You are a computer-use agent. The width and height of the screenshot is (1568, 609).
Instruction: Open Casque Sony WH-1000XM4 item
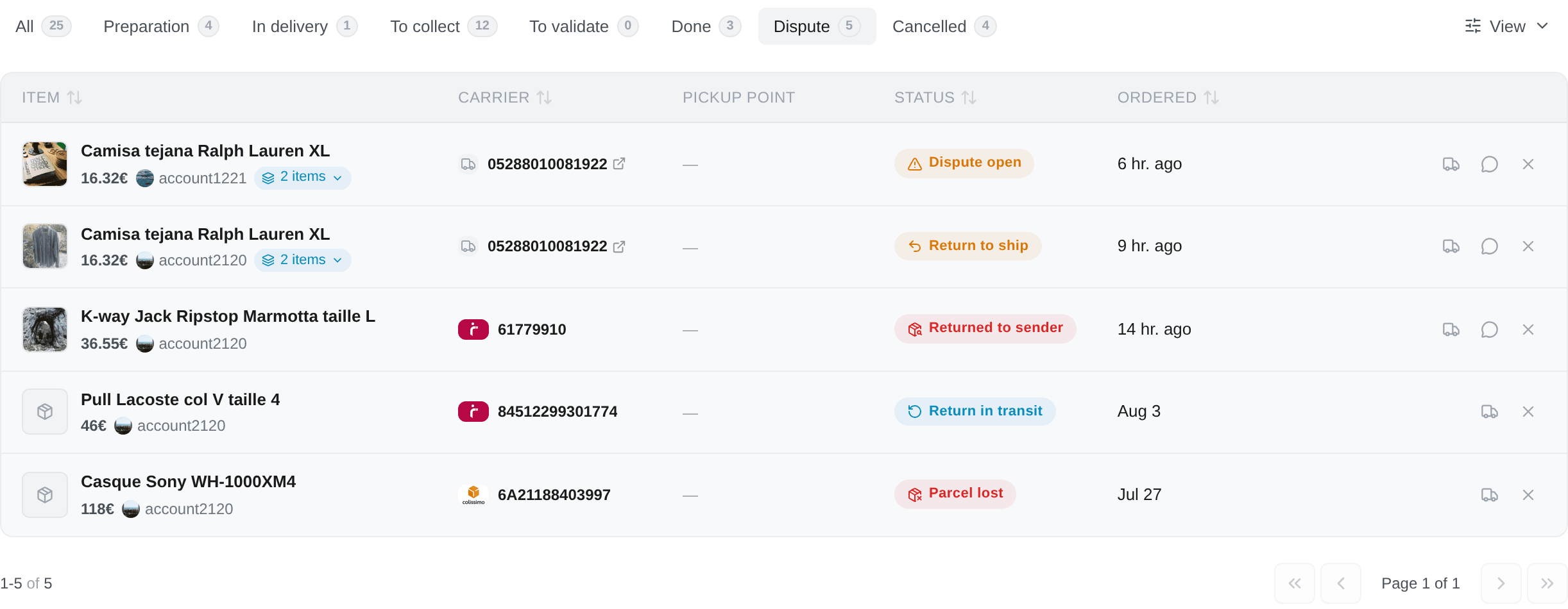(x=188, y=482)
